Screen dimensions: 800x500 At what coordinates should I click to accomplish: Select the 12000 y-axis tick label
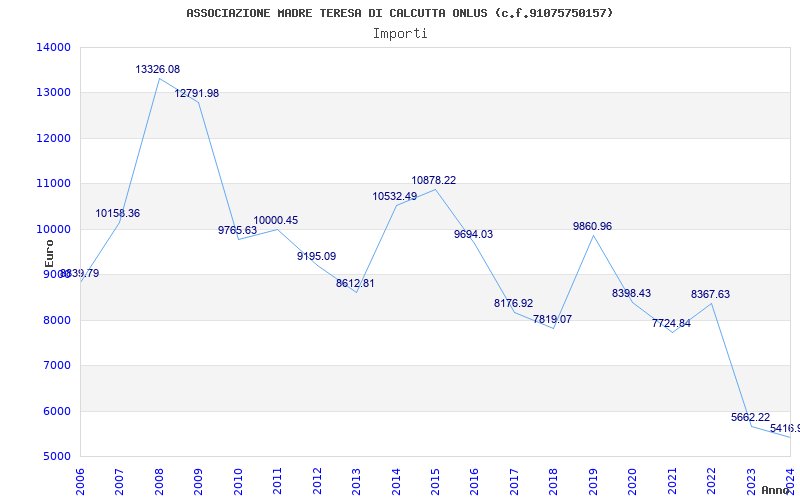(54, 138)
